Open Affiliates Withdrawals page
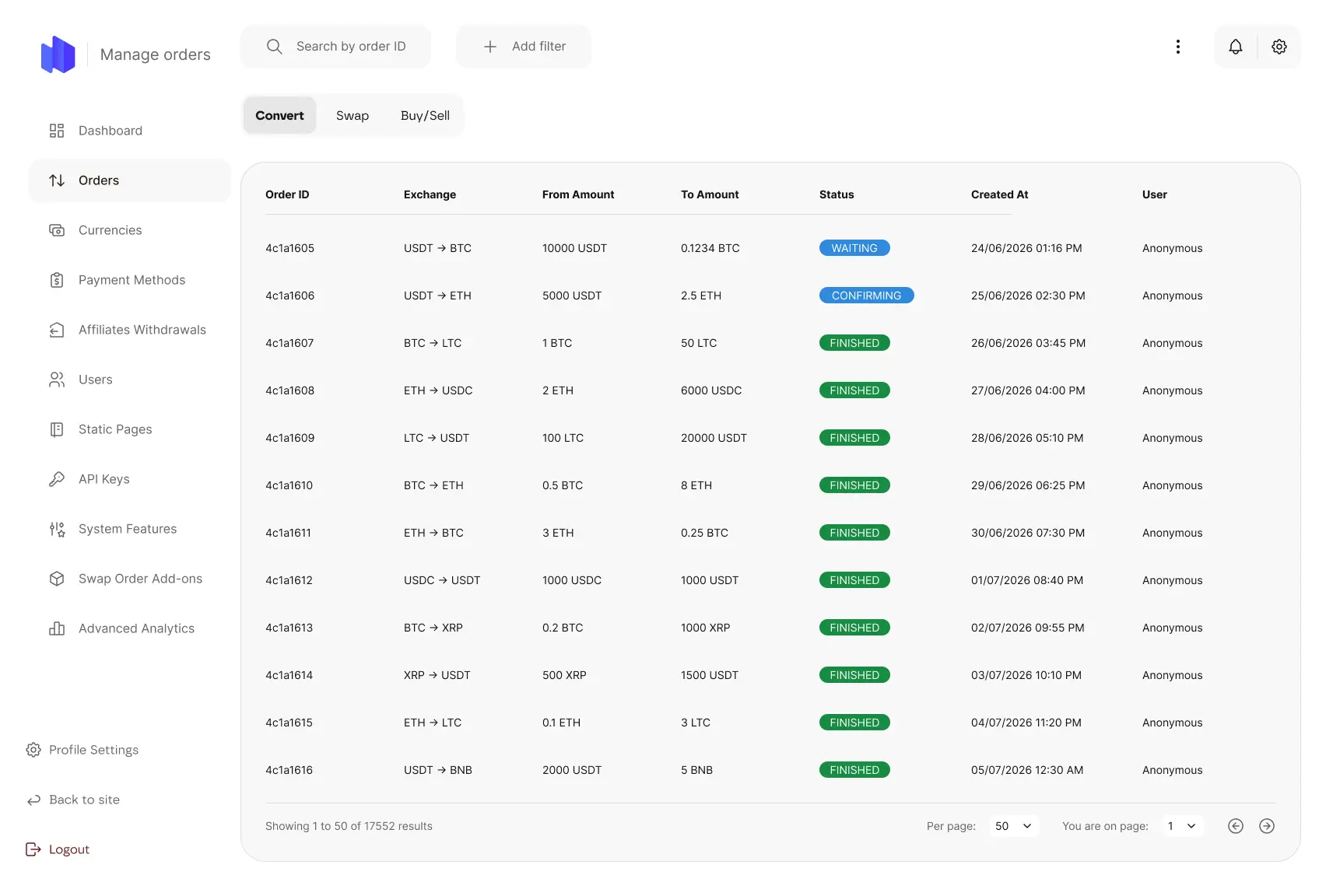 click(x=130, y=330)
